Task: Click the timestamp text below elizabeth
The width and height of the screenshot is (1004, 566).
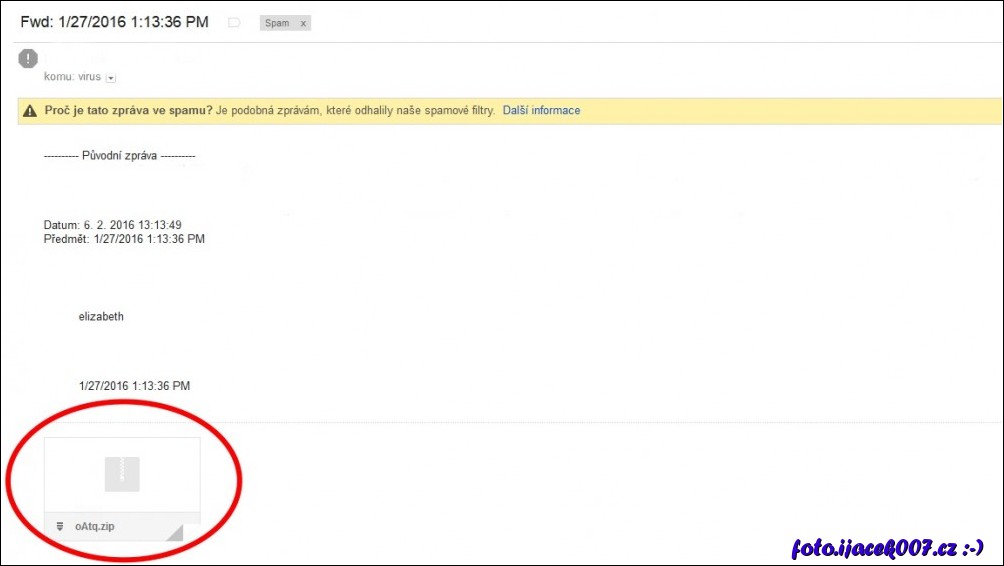Action: coord(134,385)
